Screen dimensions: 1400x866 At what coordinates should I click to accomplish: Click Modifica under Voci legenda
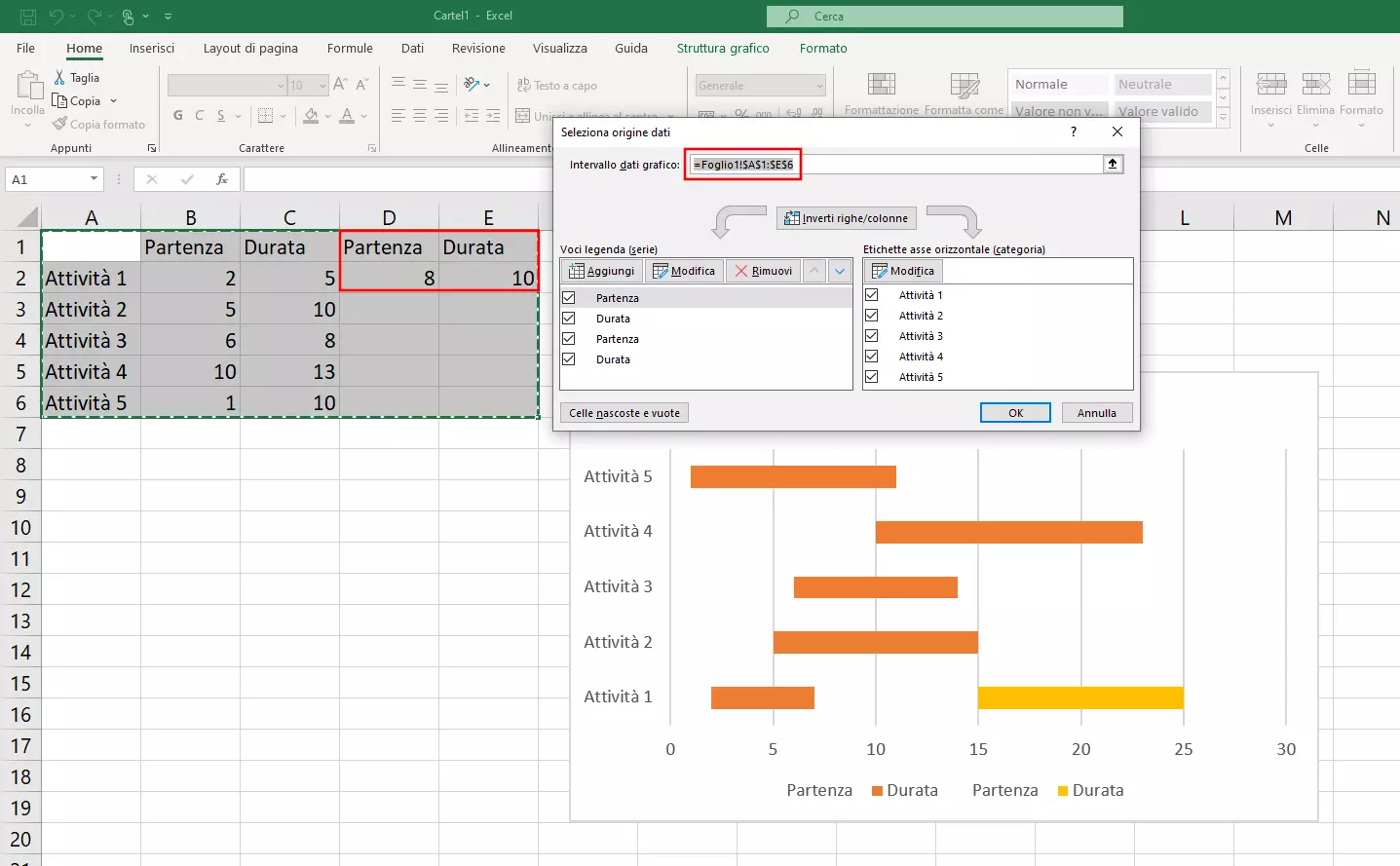click(x=684, y=271)
